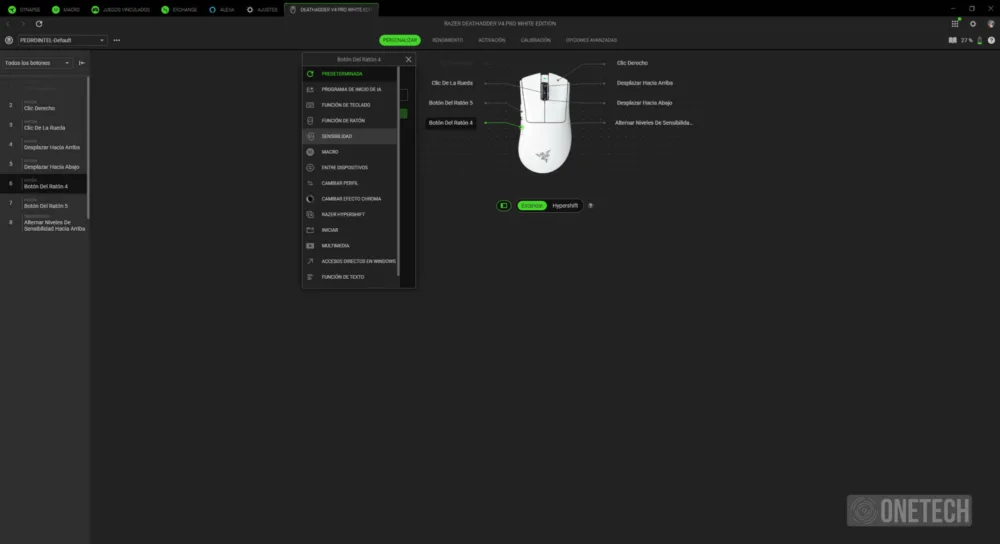Switch to the Rendimiento tab

(448, 40)
